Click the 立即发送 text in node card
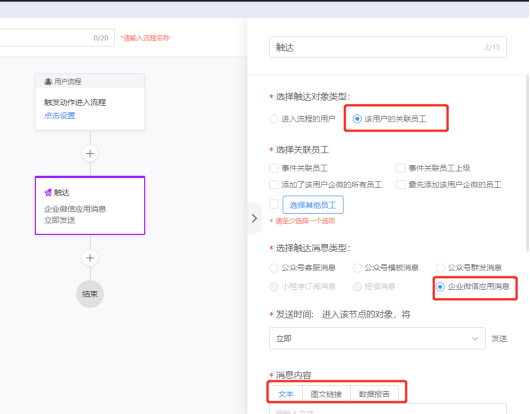530x414 pixels. click(59, 220)
